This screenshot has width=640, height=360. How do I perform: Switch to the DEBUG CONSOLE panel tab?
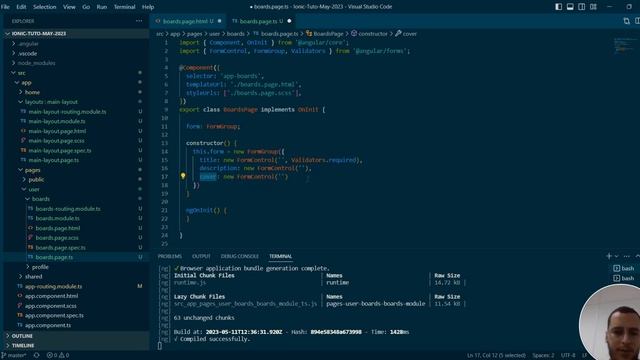[x=240, y=256]
